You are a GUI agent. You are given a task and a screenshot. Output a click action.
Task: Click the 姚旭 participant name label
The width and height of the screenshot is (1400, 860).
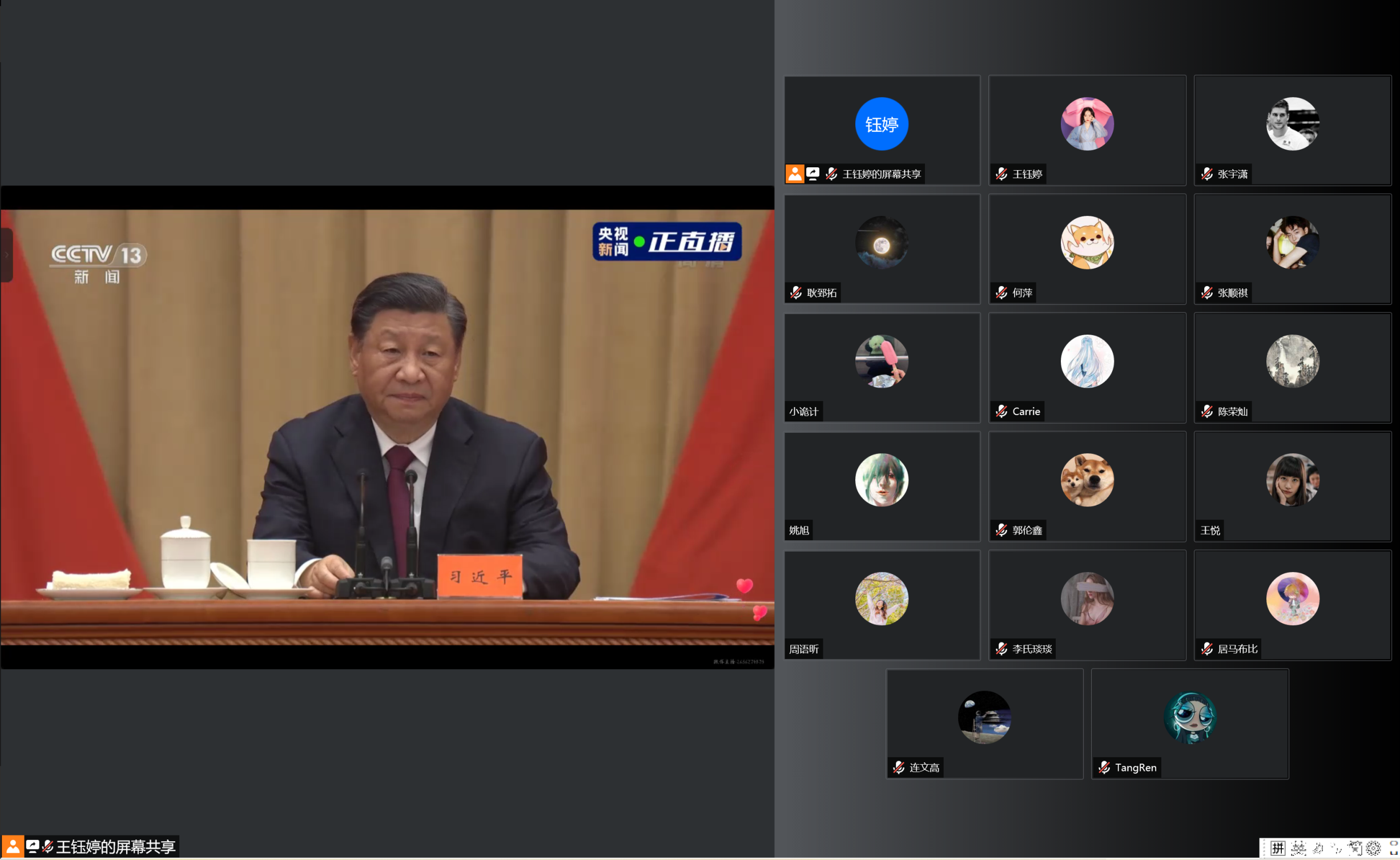click(x=799, y=530)
